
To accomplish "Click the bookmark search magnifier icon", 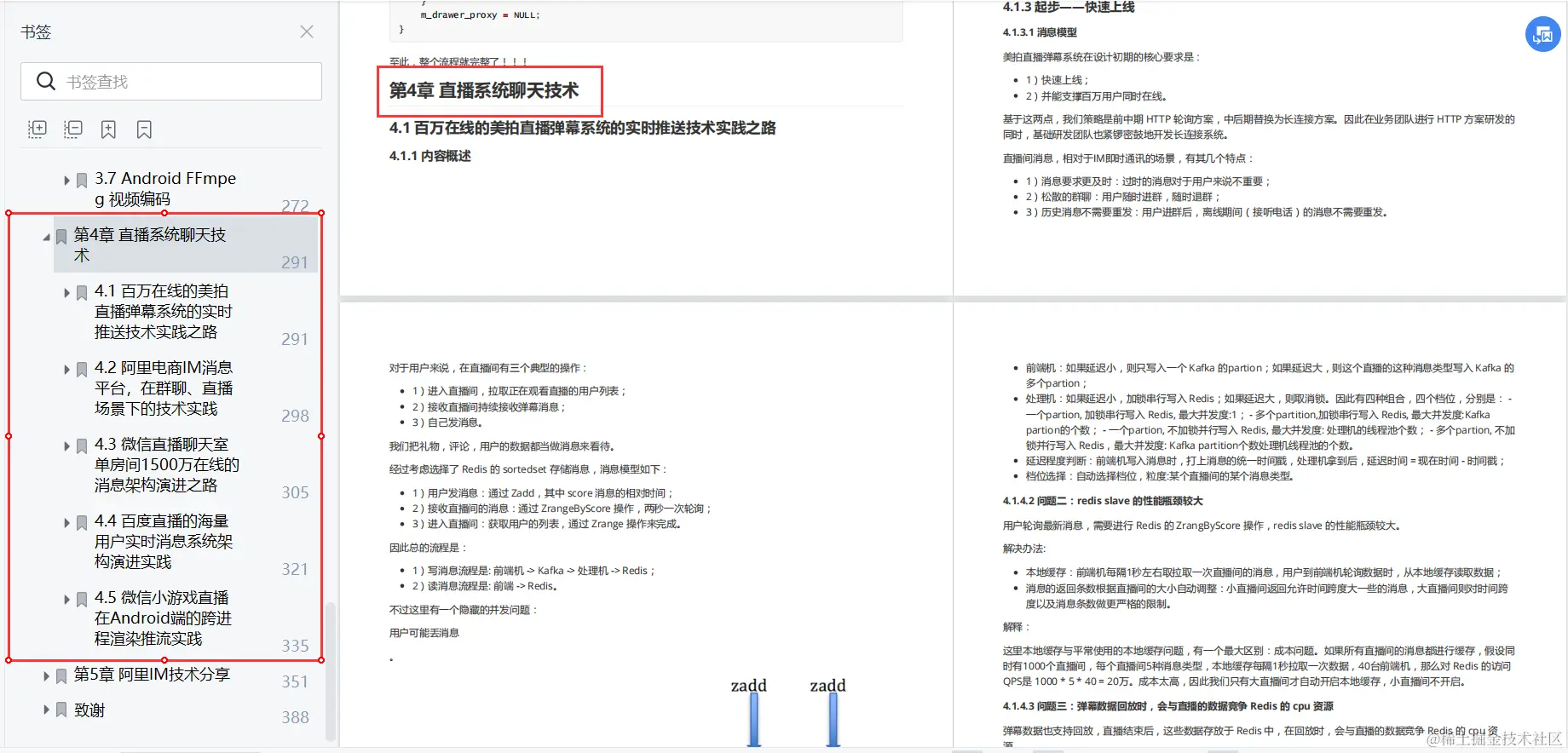I will click(46, 82).
